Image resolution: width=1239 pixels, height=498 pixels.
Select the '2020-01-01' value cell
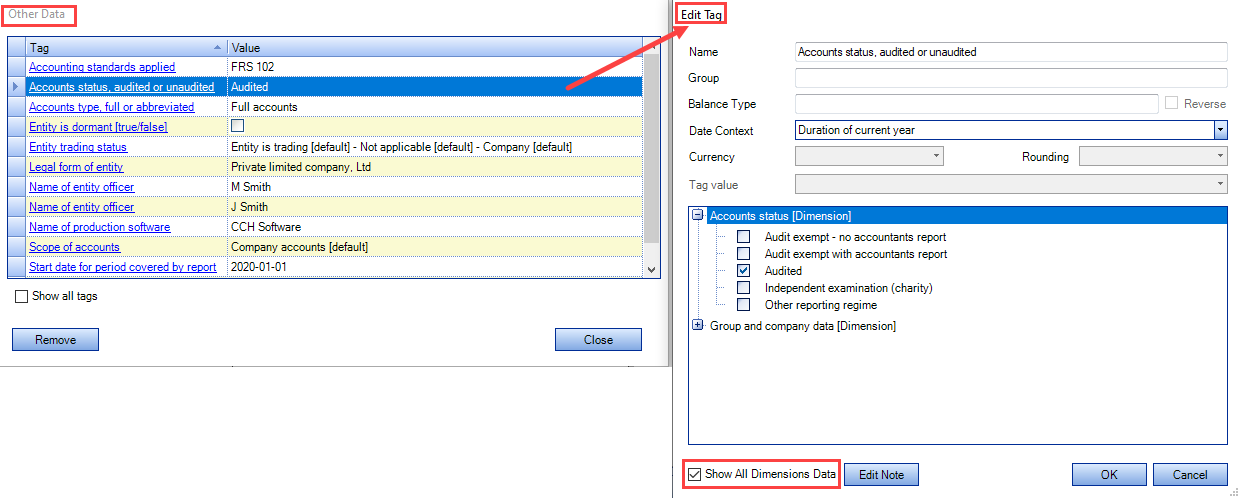435,267
